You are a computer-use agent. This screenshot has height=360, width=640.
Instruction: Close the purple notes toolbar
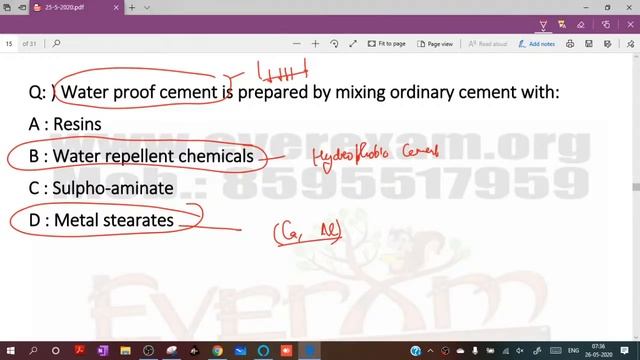pos(630,25)
